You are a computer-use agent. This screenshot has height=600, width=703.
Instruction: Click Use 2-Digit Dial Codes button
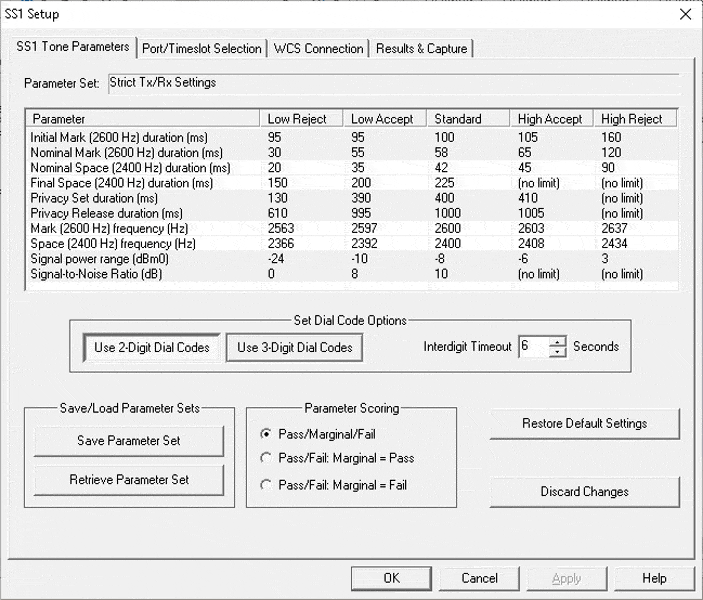(152, 348)
